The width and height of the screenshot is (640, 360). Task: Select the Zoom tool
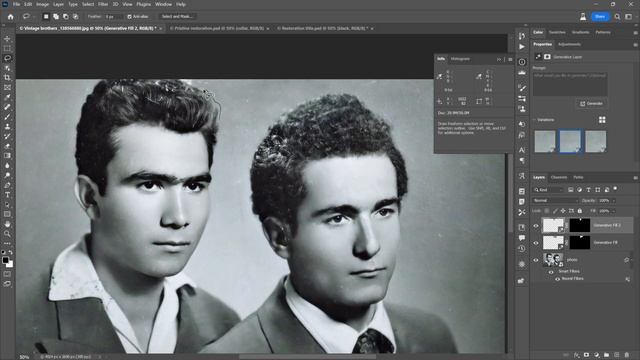click(7, 234)
